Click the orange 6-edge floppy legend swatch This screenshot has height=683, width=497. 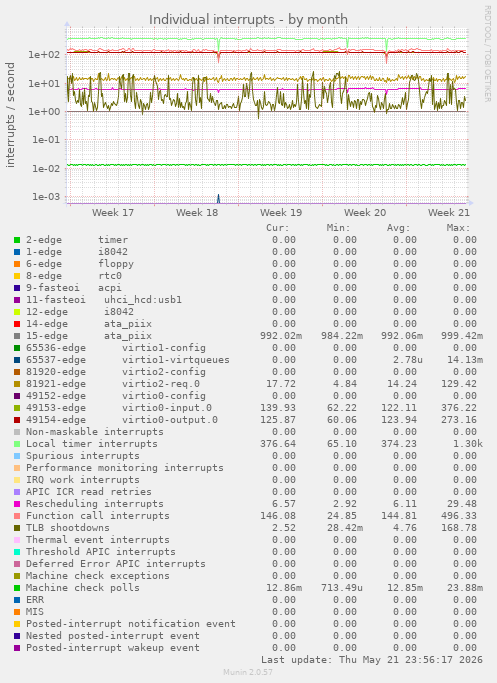[x=17, y=264]
